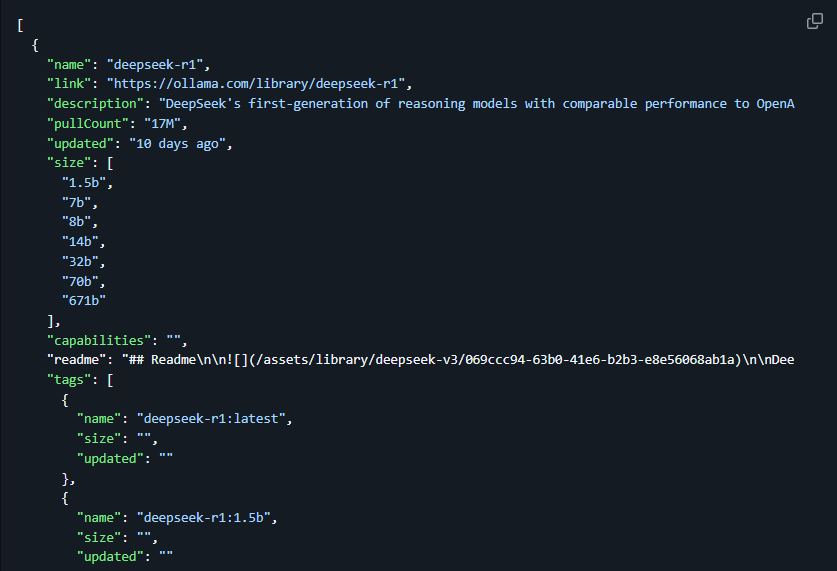Copy the code block with the copy icon
This screenshot has width=837, height=571.
tap(815, 21)
